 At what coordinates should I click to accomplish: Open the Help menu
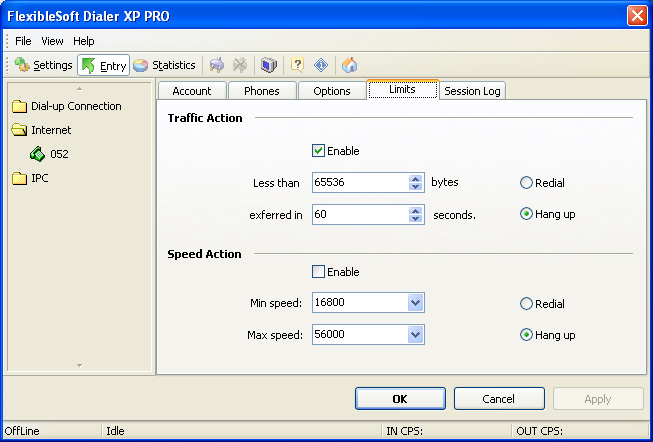pyautogui.click(x=84, y=41)
